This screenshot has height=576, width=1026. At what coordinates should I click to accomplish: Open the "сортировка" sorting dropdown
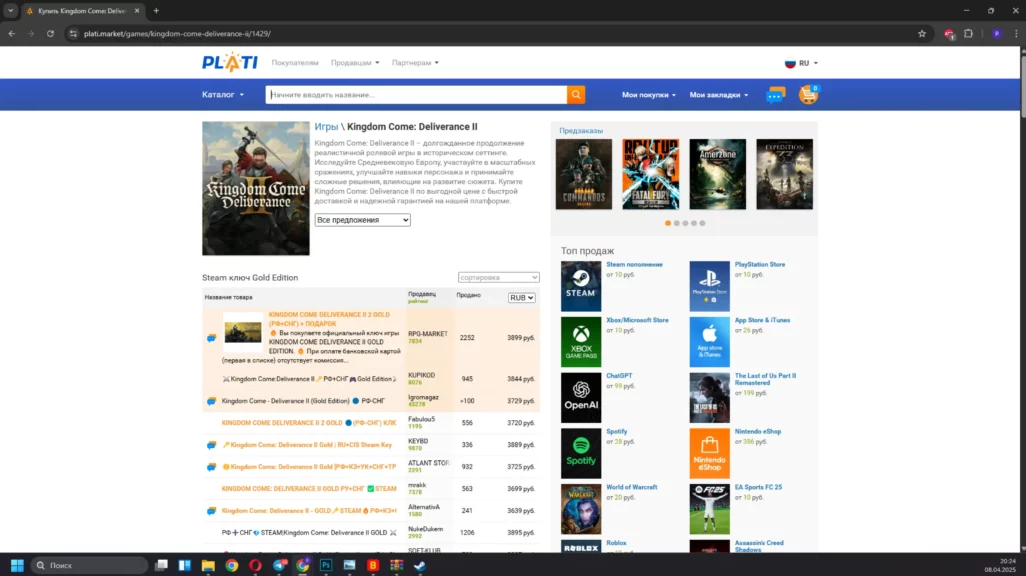498,277
